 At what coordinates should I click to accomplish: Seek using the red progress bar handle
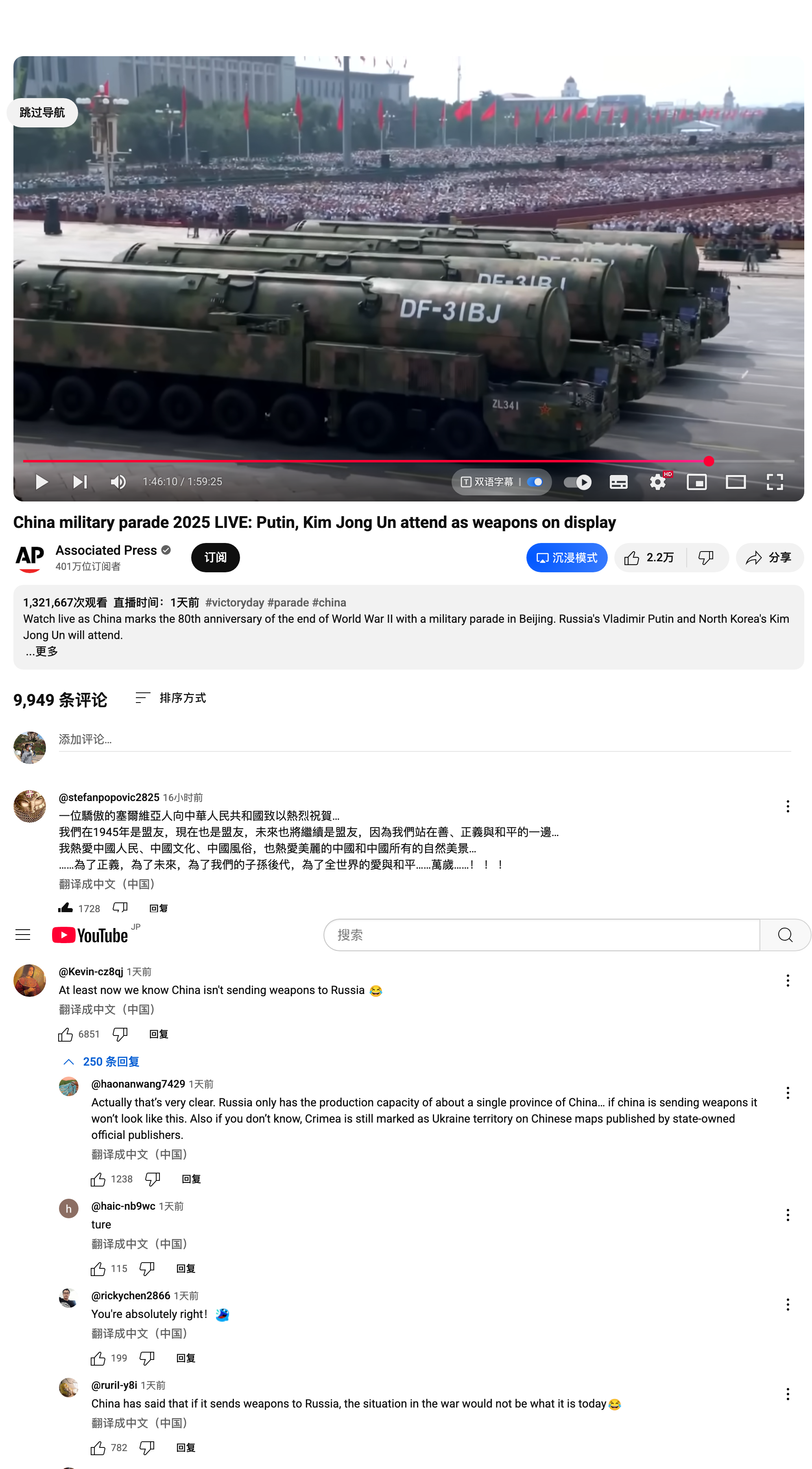(x=708, y=461)
